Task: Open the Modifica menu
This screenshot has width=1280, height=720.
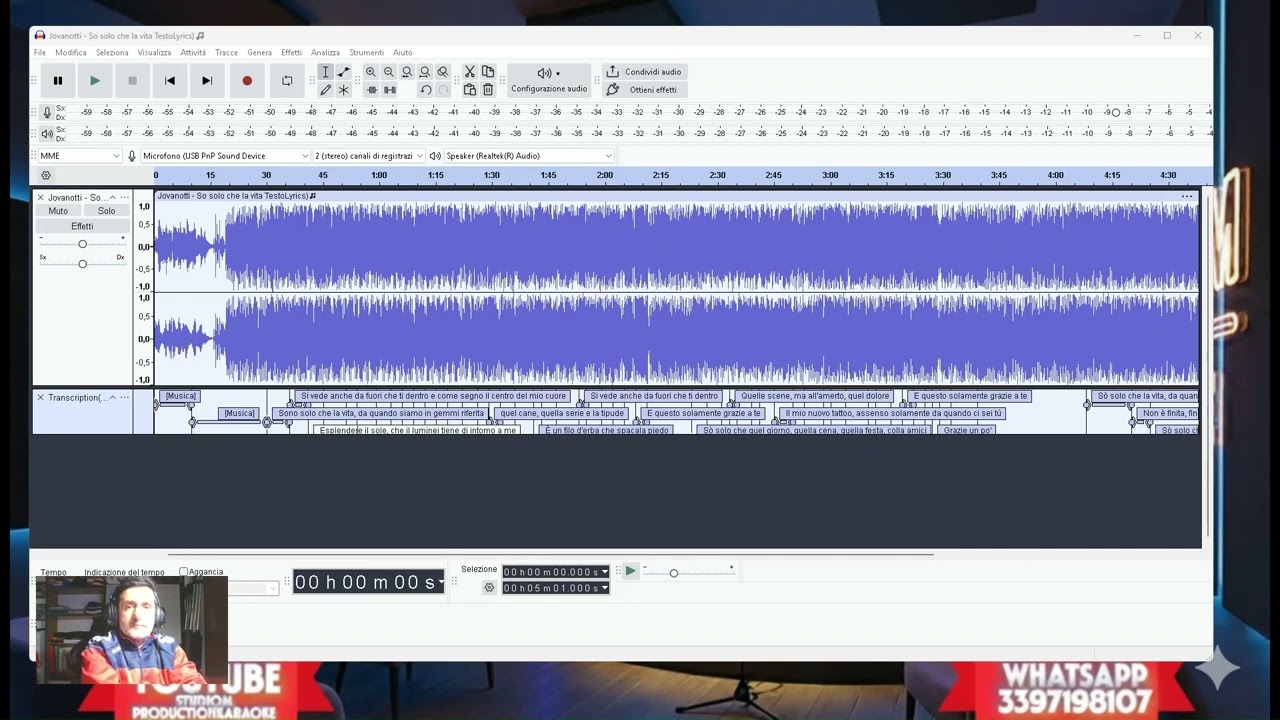Action: (71, 53)
